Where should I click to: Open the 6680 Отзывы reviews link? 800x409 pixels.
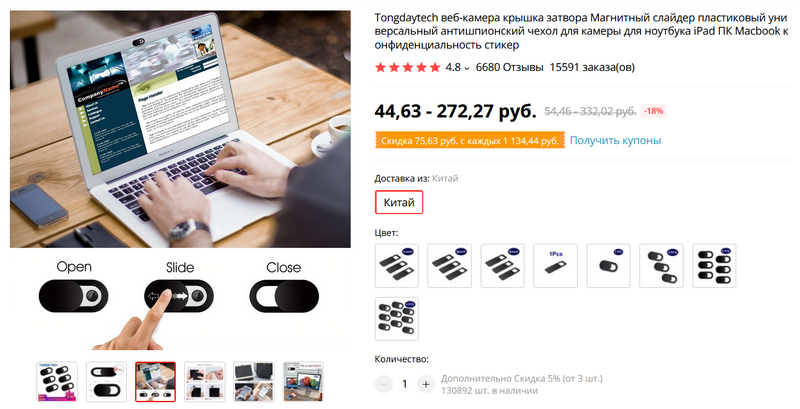509,67
